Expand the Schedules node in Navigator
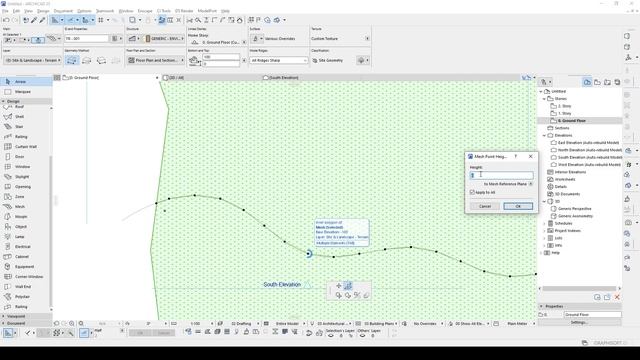 coord(544,224)
